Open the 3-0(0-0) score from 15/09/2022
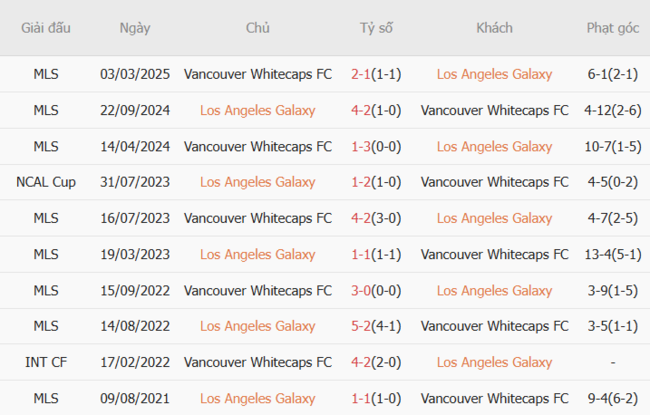This screenshot has width=650, height=415. (x=376, y=290)
